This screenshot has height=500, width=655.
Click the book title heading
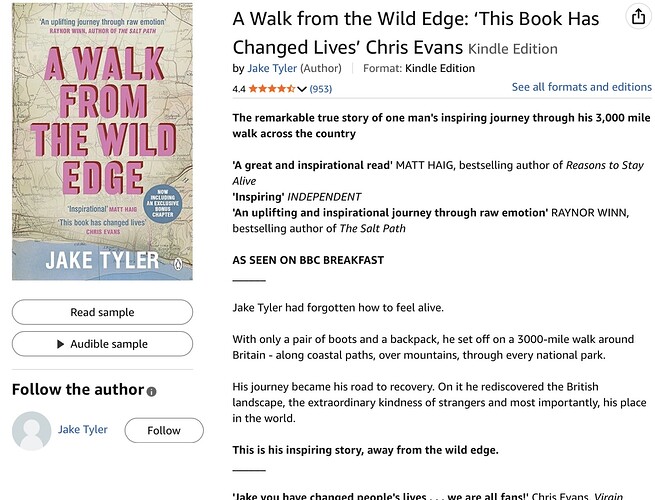(x=415, y=32)
